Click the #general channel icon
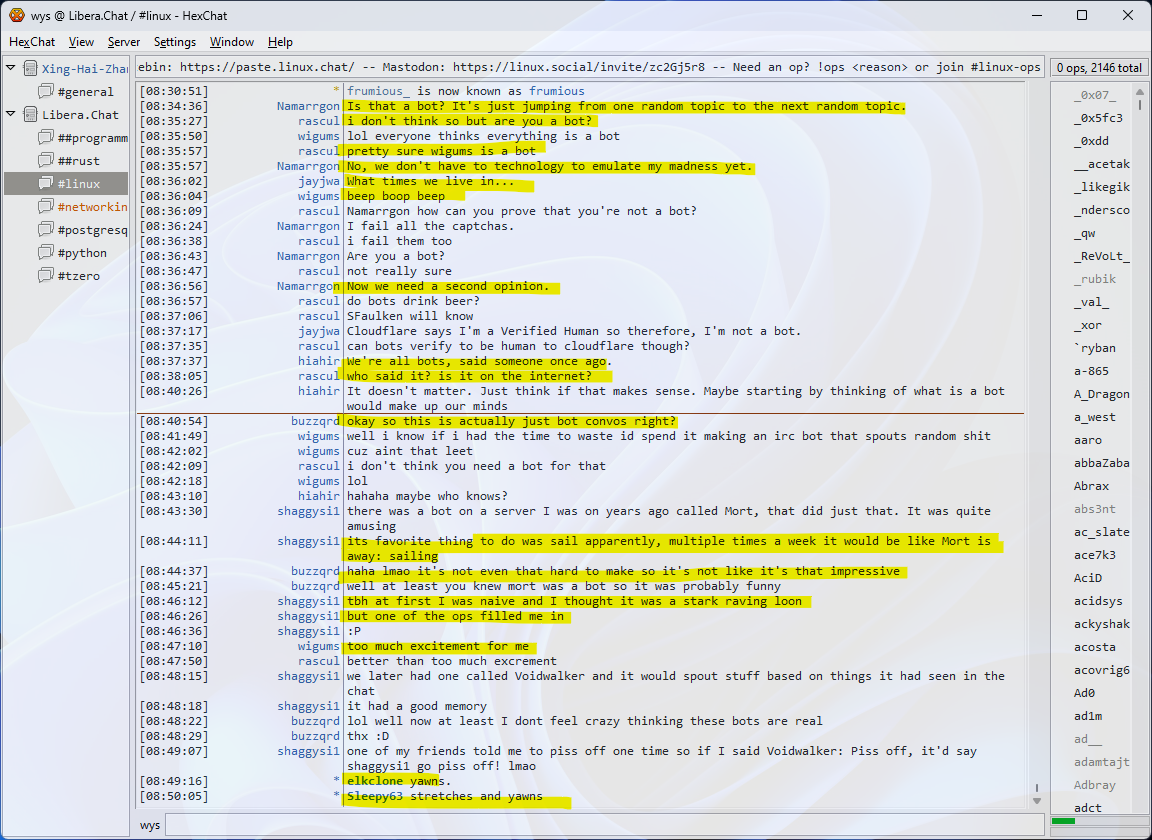 (46, 92)
